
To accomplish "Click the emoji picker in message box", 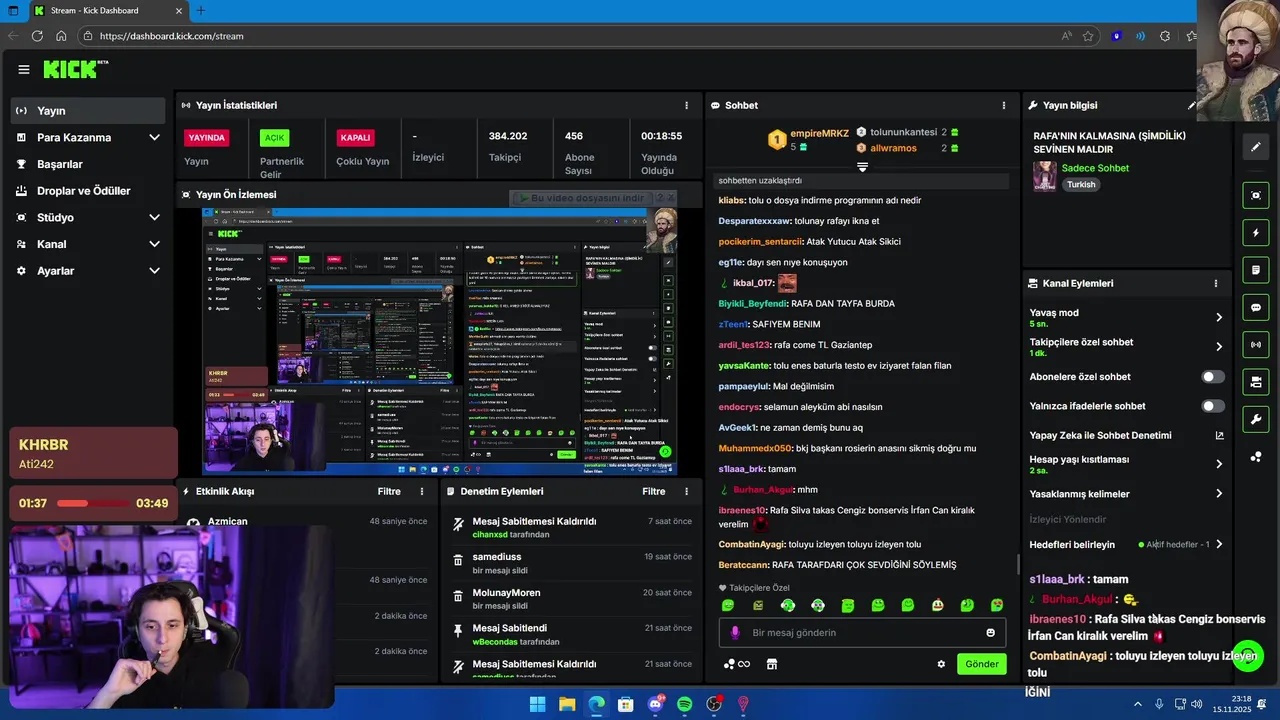I will point(991,632).
